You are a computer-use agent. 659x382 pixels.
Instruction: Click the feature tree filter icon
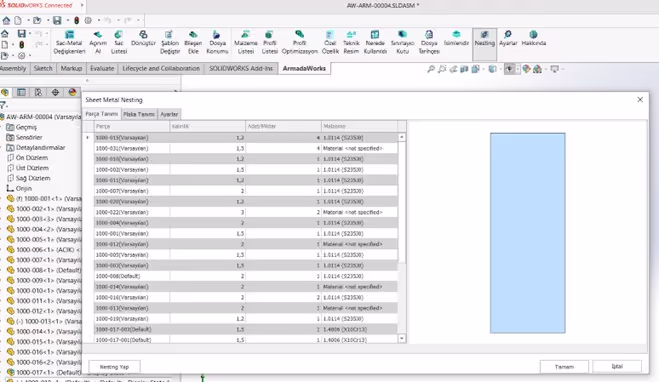pos(4,105)
